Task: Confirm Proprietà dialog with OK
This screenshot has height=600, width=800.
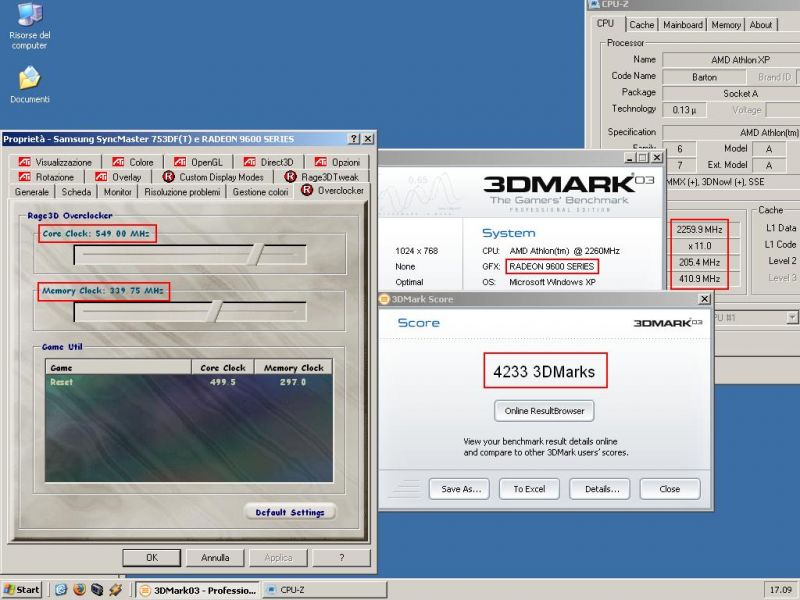Action: coord(152,558)
